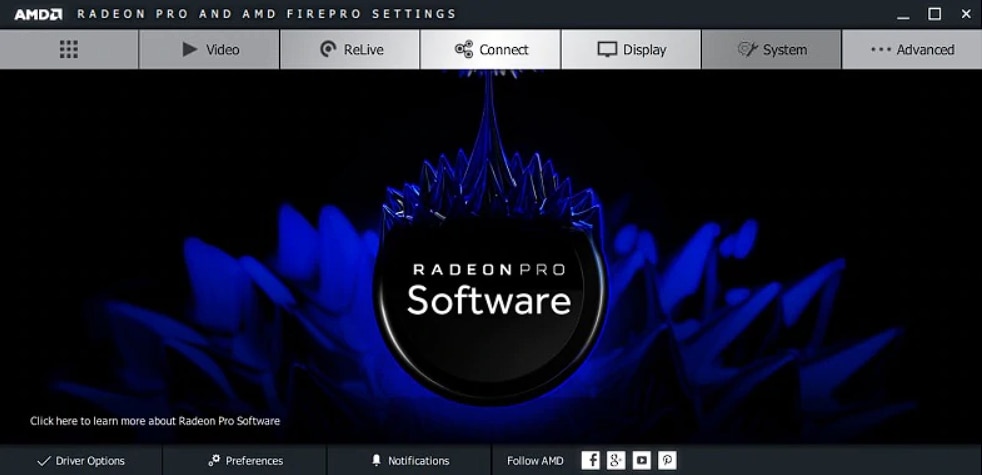Open AMD's Pinterest icon
Image resolution: width=982 pixels, height=475 pixels.
[x=667, y=461]
